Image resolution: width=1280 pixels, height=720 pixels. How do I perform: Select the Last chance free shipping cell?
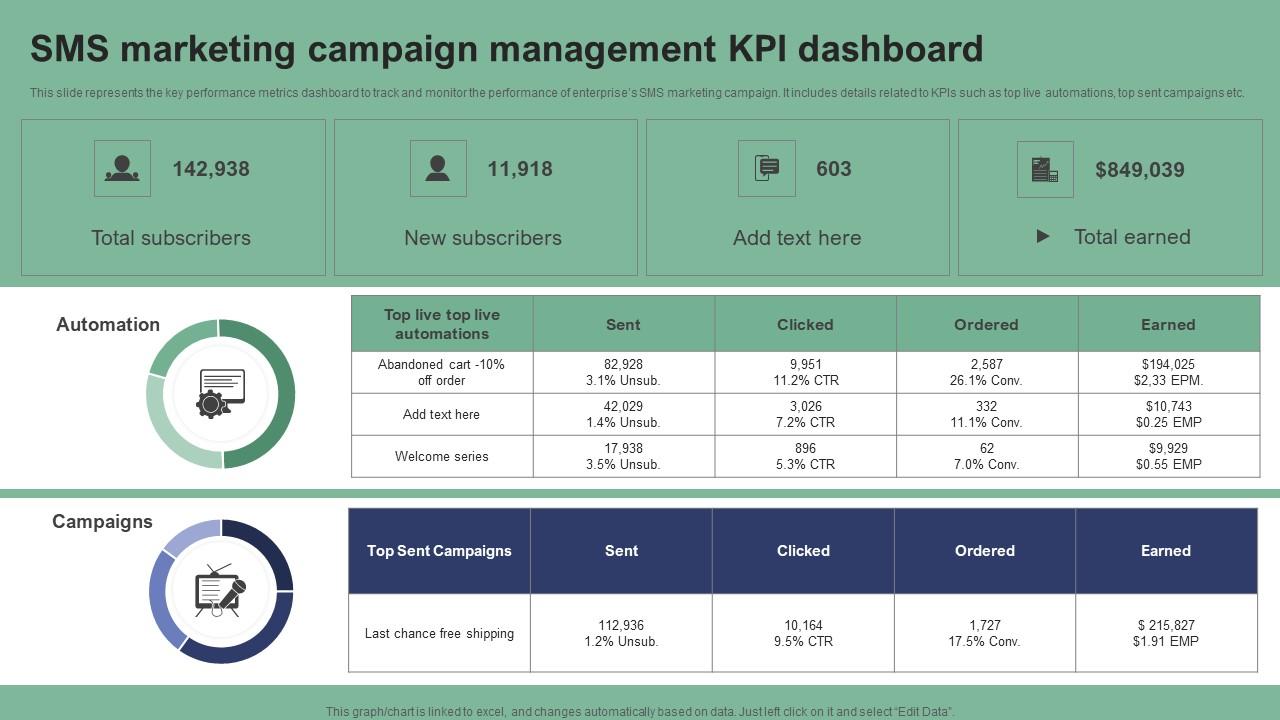point(439,633)
